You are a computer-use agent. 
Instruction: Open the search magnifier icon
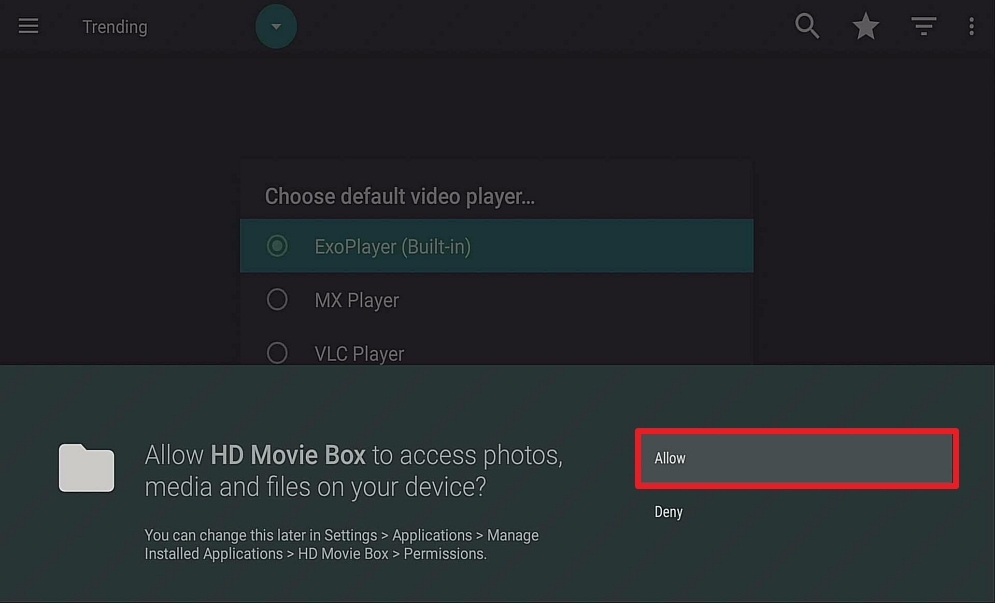807,26
